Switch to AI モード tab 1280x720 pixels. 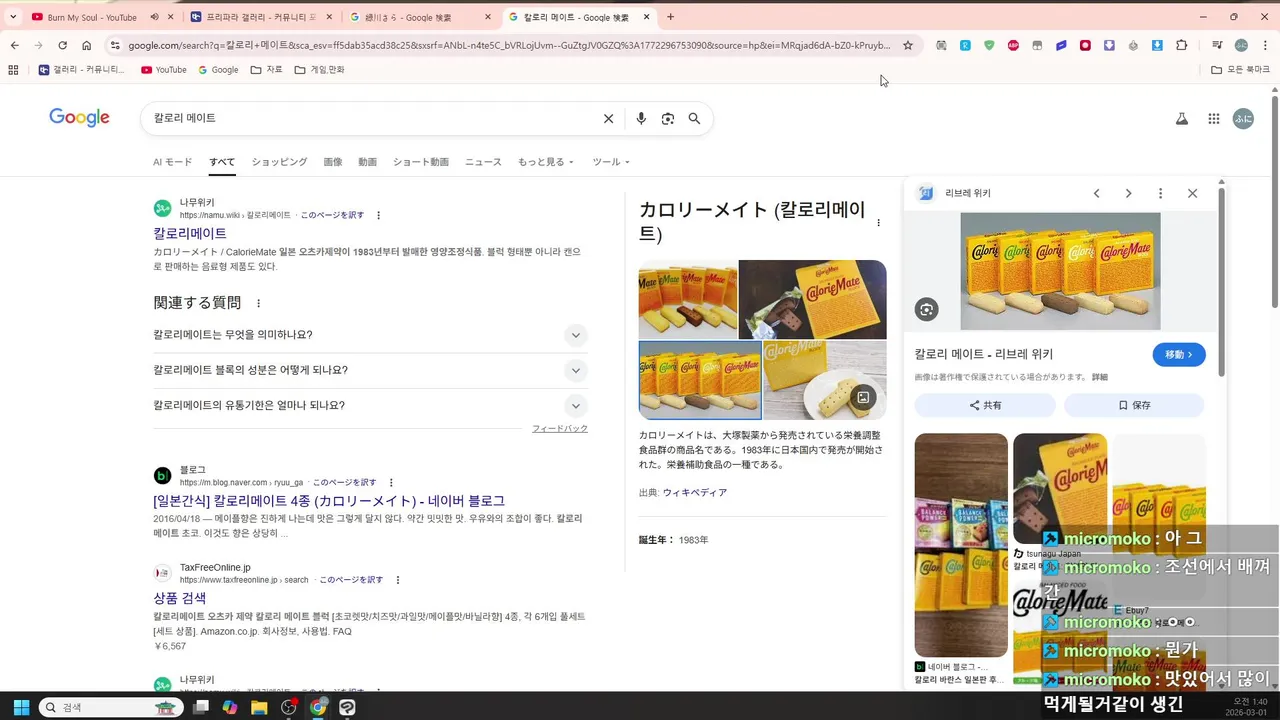tap(172, 162)
